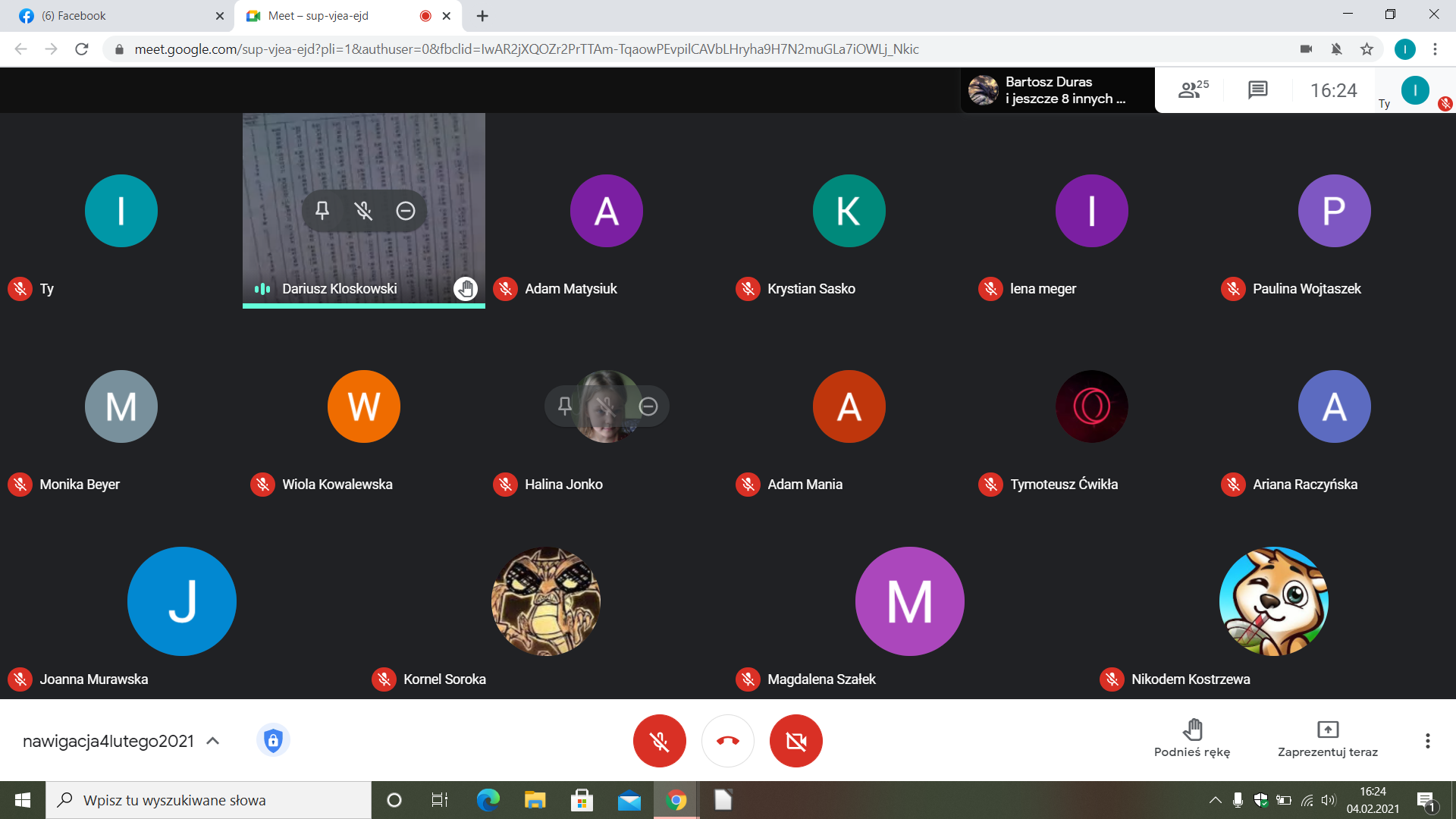Remove Dariusz Kloskowski from the call

pyautogui.click(x=406, y=211)
